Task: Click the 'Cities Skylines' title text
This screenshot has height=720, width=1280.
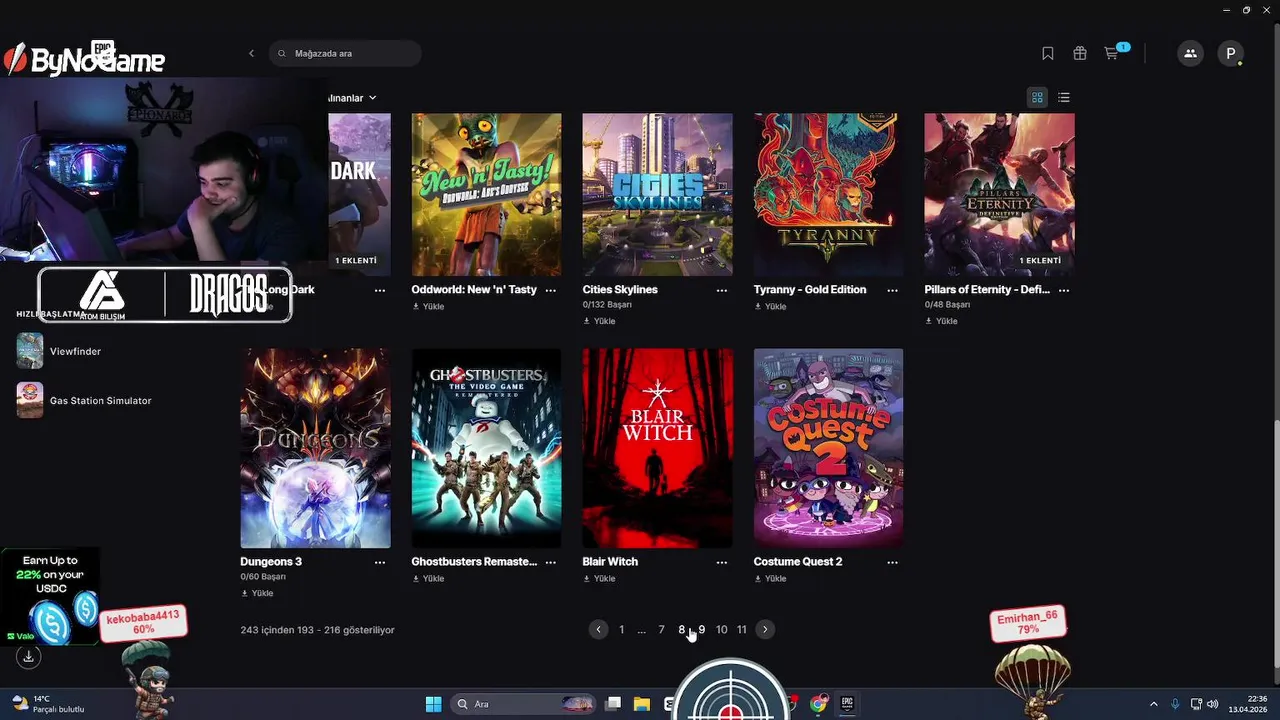Action: click(x=620, y=290)
